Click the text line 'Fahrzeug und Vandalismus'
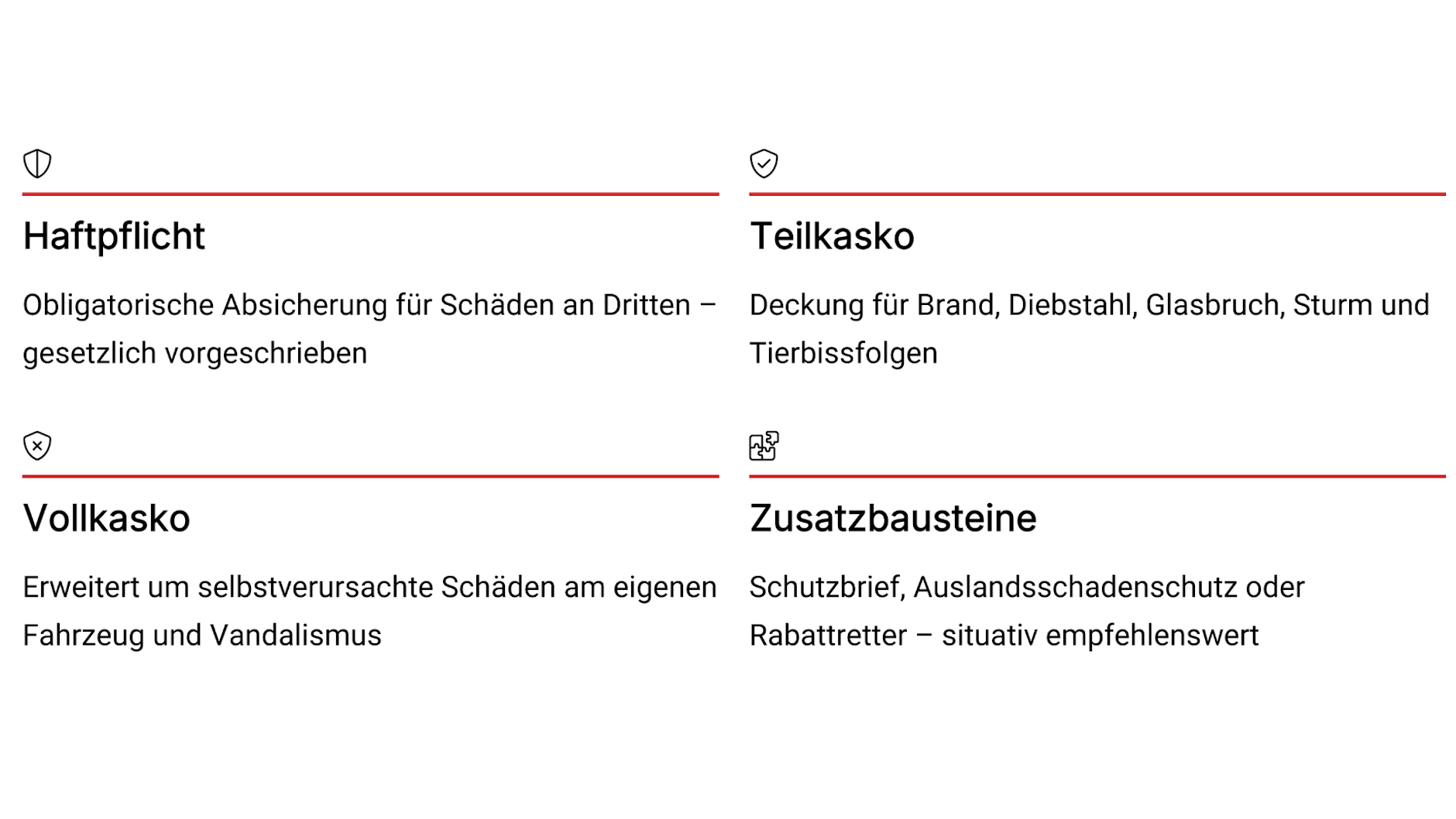 click(x=202, y=636)
